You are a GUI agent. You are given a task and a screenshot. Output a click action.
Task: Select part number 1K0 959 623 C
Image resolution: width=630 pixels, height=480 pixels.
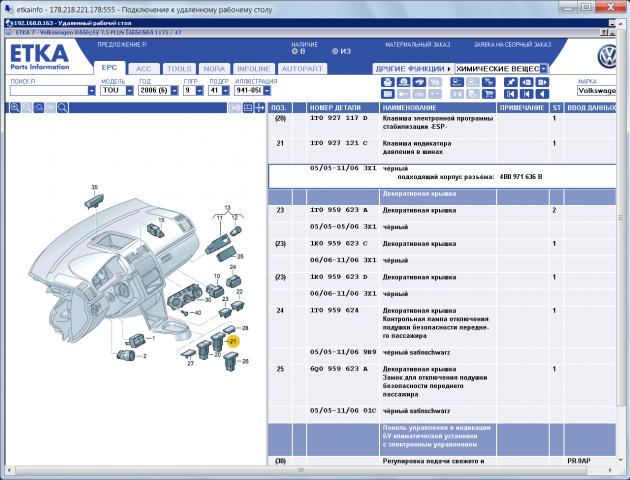tap(338, 243)
